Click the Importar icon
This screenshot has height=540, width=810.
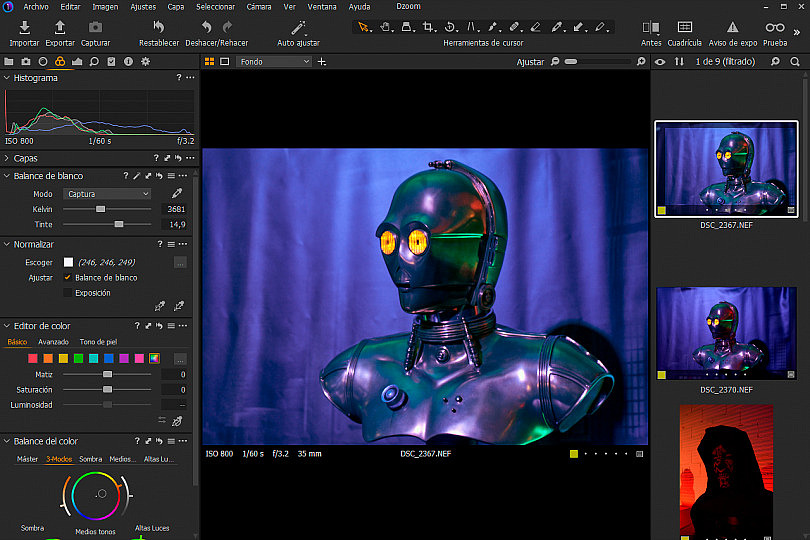(x=24, y=27)
